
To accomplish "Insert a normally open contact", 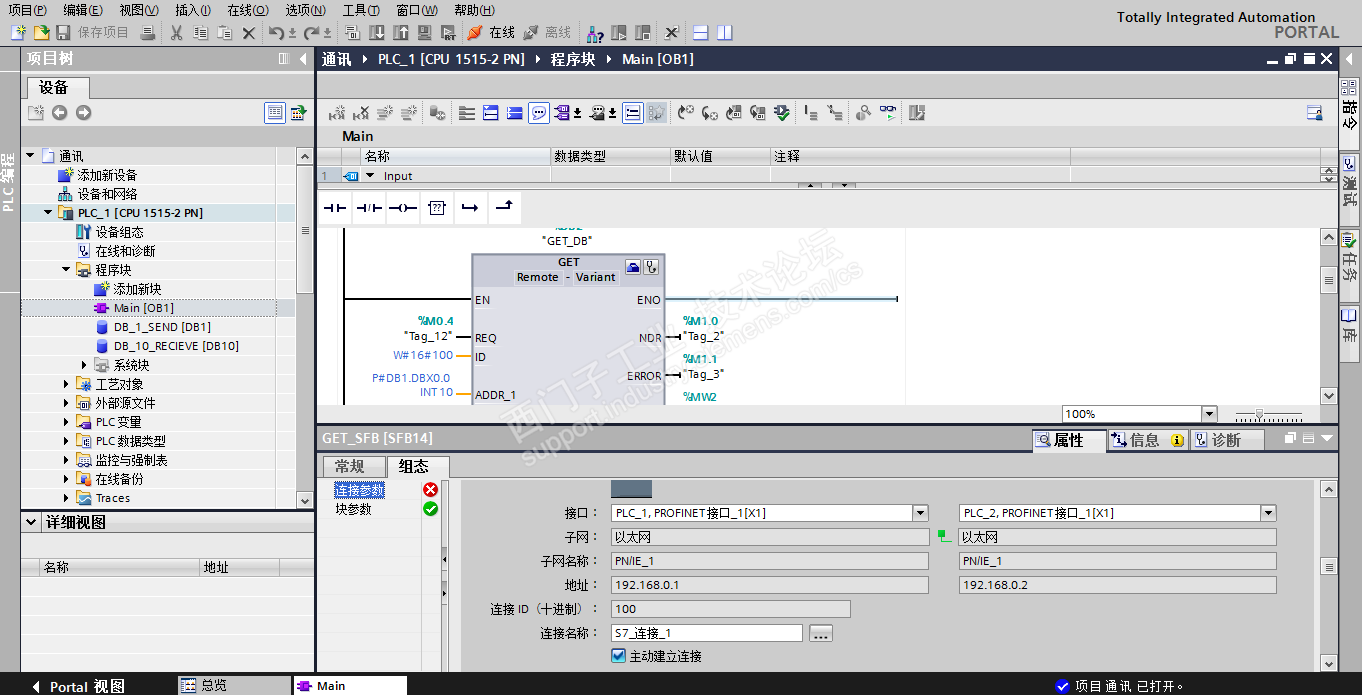I will pos(334,208).
